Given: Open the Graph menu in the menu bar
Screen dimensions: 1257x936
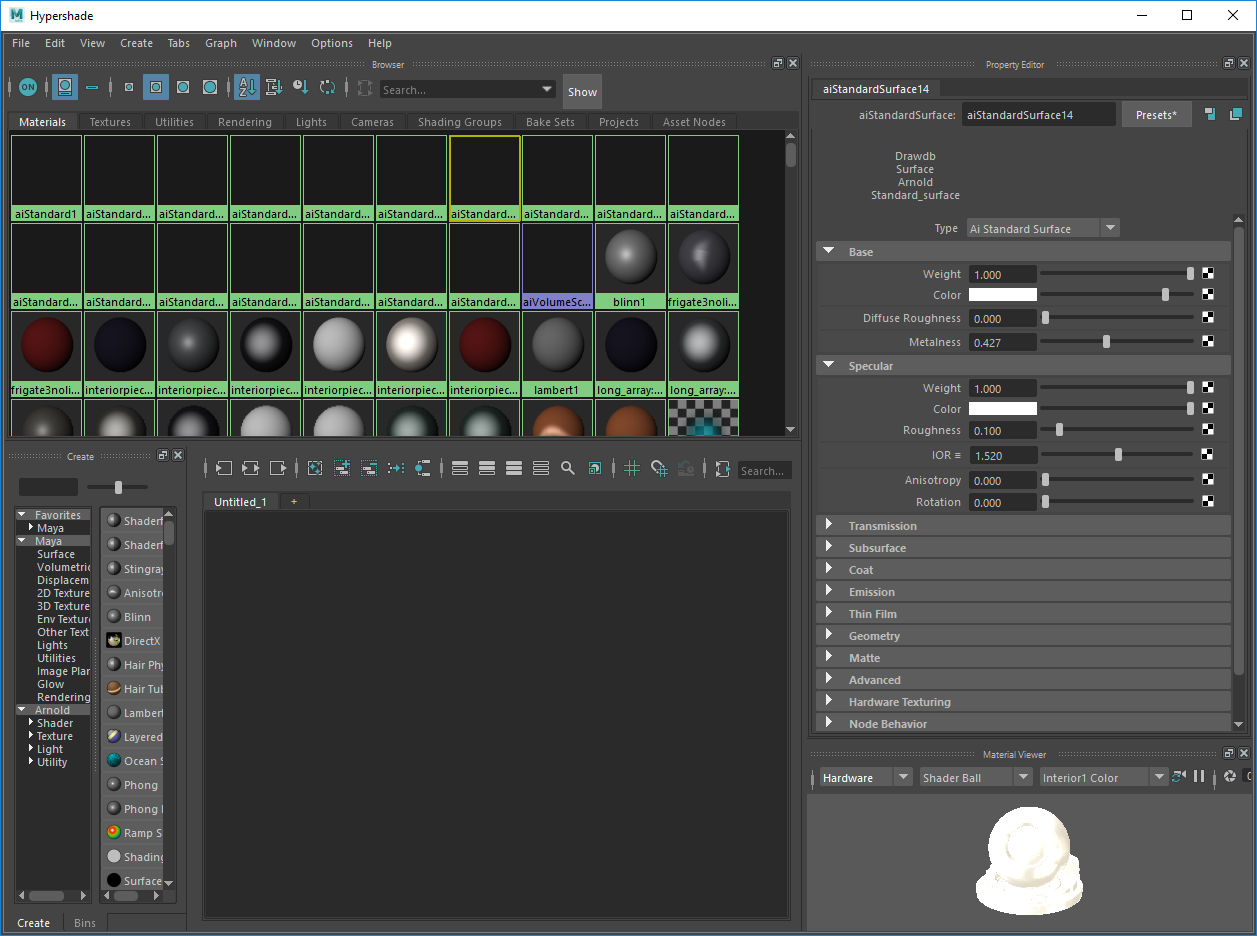Looking at the screenshot, I should [x=221, y=43].
